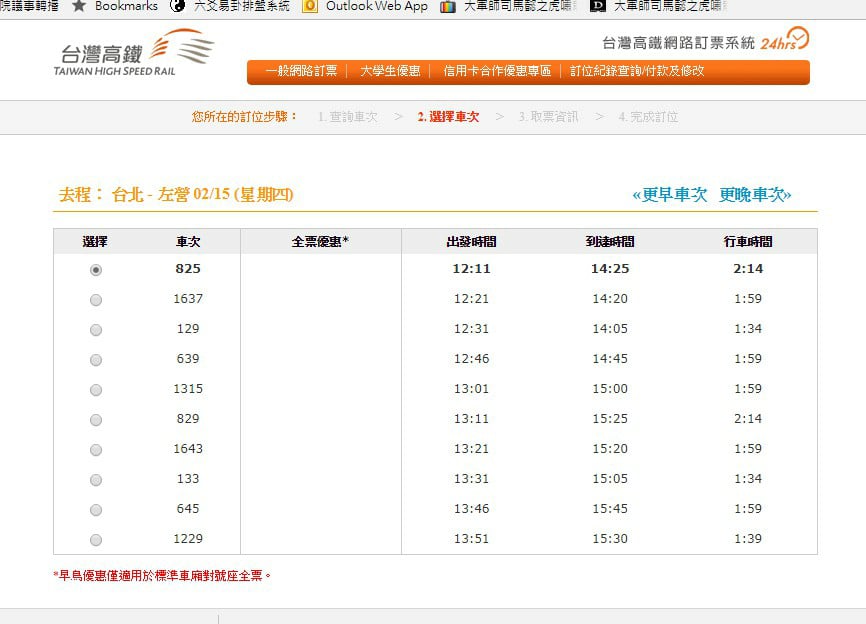Click arrival time 14:45
866x624 pixels.
(610, 359)
